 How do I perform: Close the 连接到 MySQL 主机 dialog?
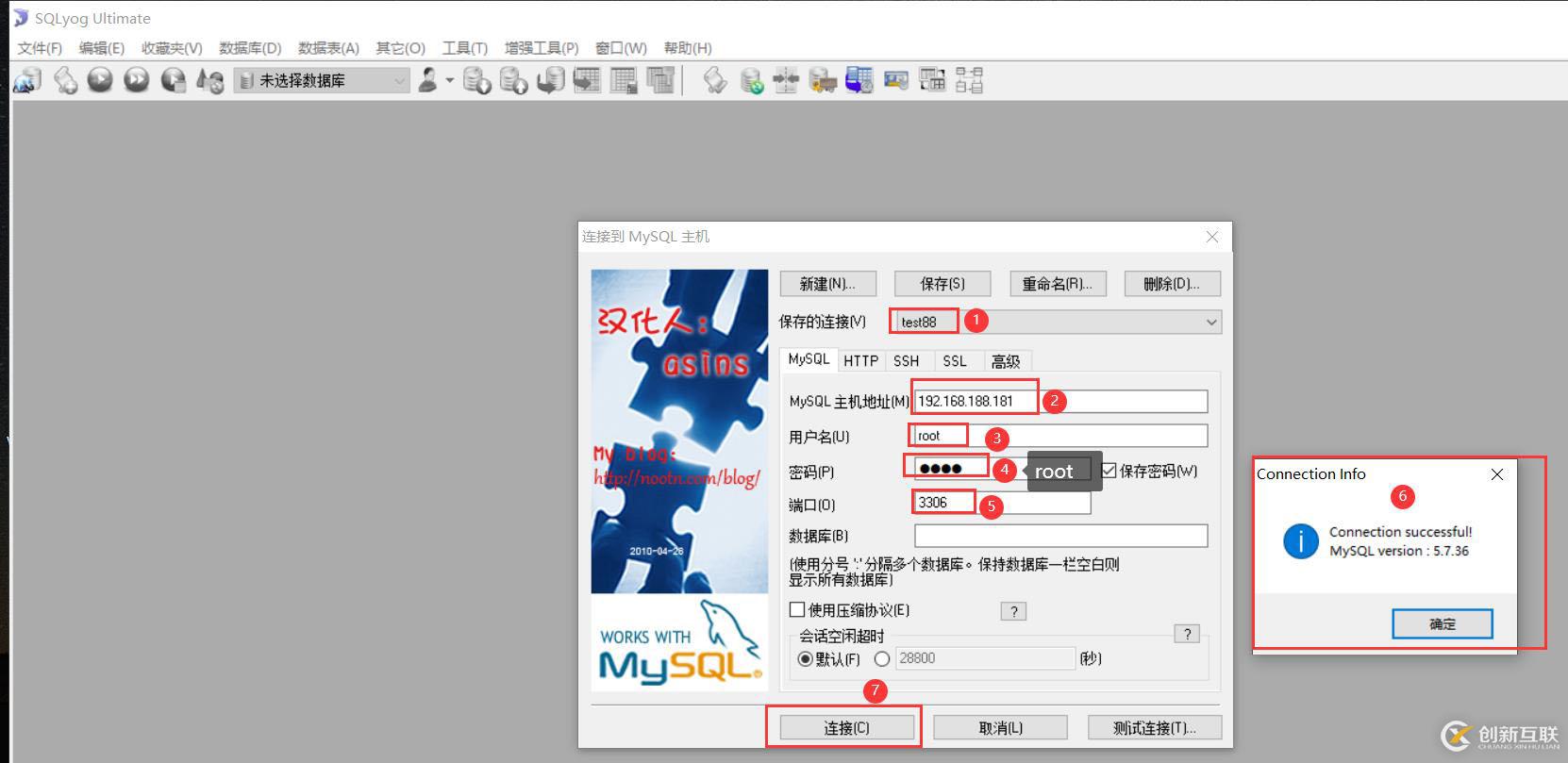point(1212,237)
